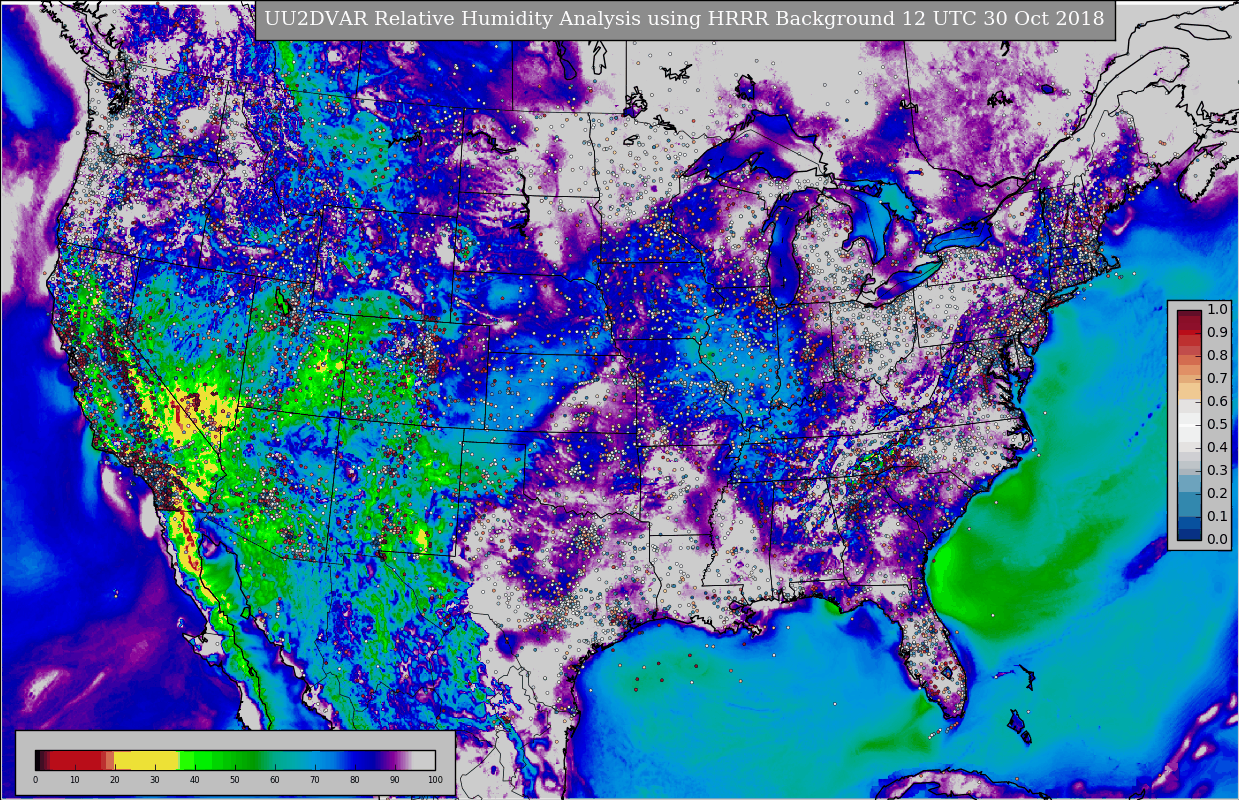Click the '1.0' label on vertical colorbar
The height and width of the screenshot is (800, 1239).
[1217, 309]
